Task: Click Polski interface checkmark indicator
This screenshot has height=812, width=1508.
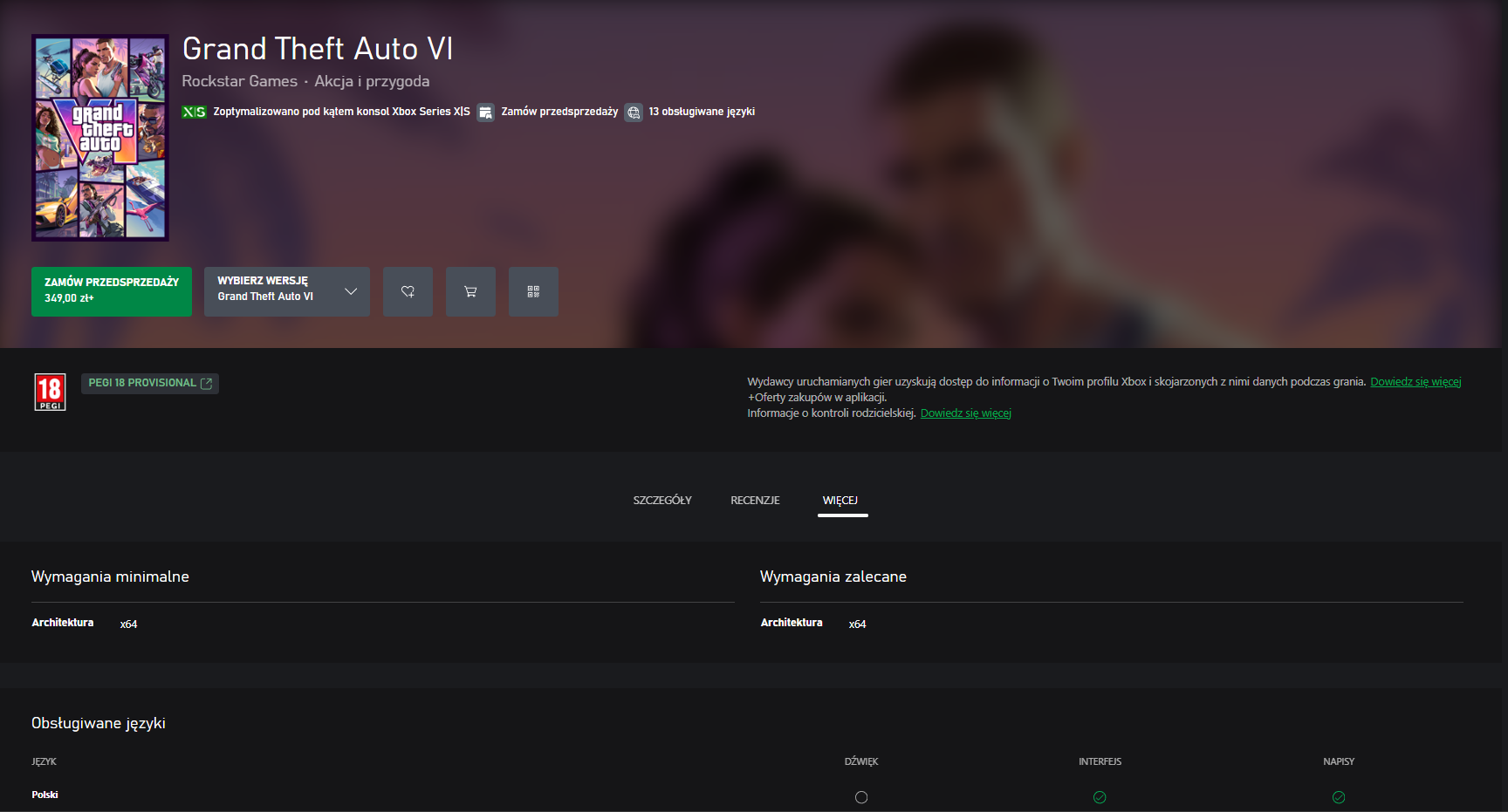Action: coord(1100,797)
